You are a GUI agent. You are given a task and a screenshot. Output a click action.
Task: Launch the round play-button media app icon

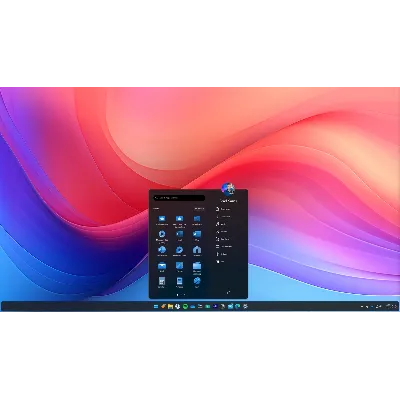(162, 234)
